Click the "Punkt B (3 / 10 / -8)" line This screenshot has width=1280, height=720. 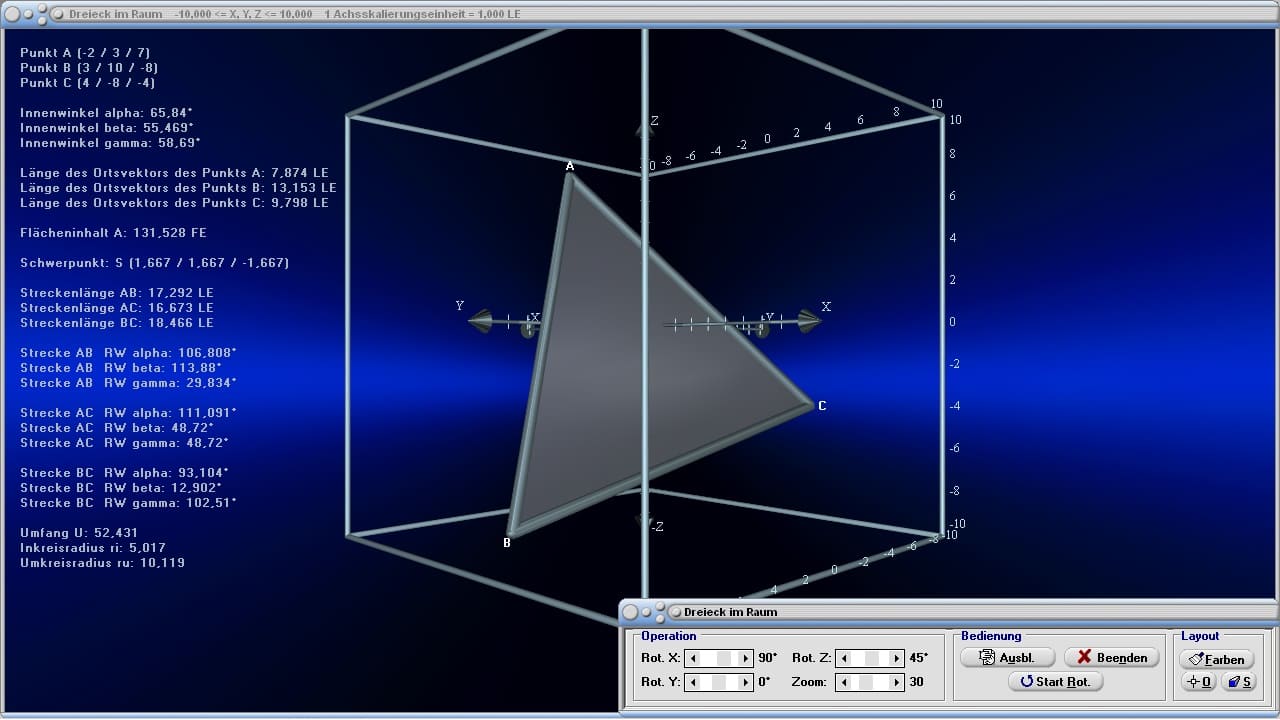click(x=89, y=67)
